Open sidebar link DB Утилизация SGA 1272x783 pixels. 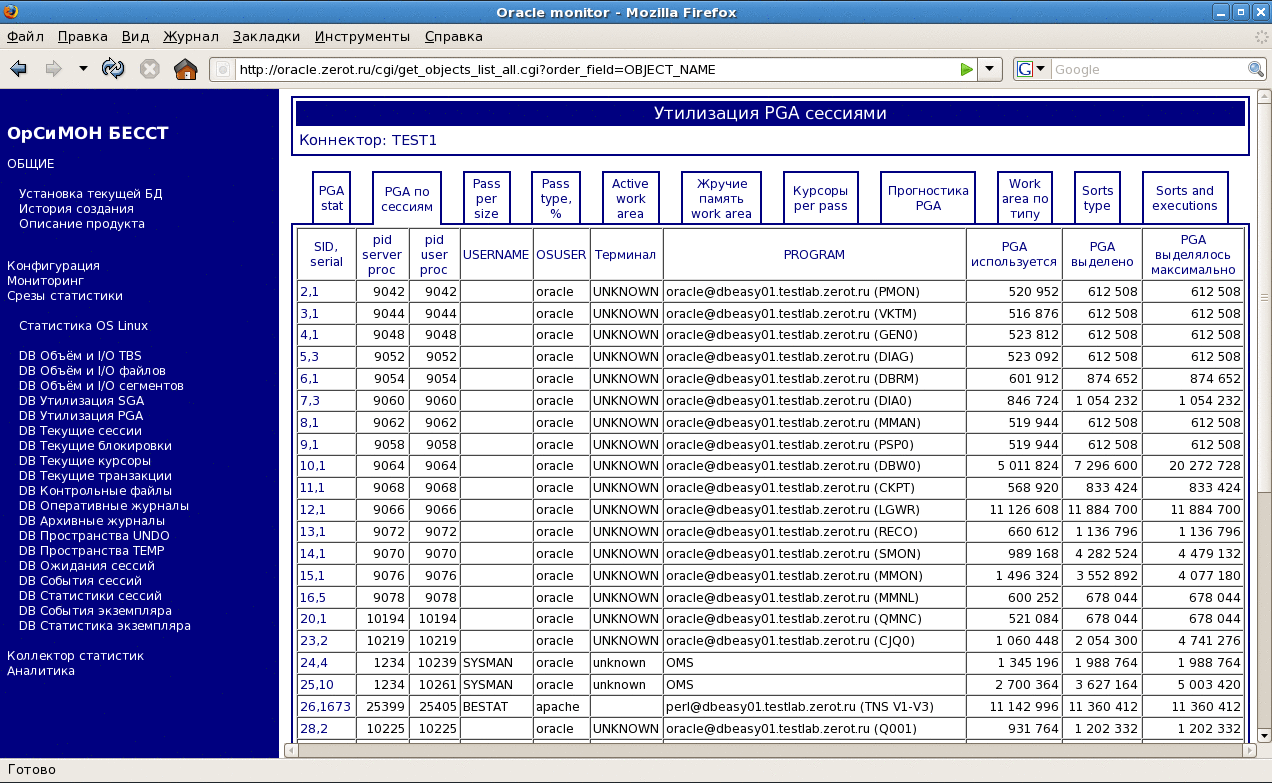pyautogui.click(x=81, y=400)
